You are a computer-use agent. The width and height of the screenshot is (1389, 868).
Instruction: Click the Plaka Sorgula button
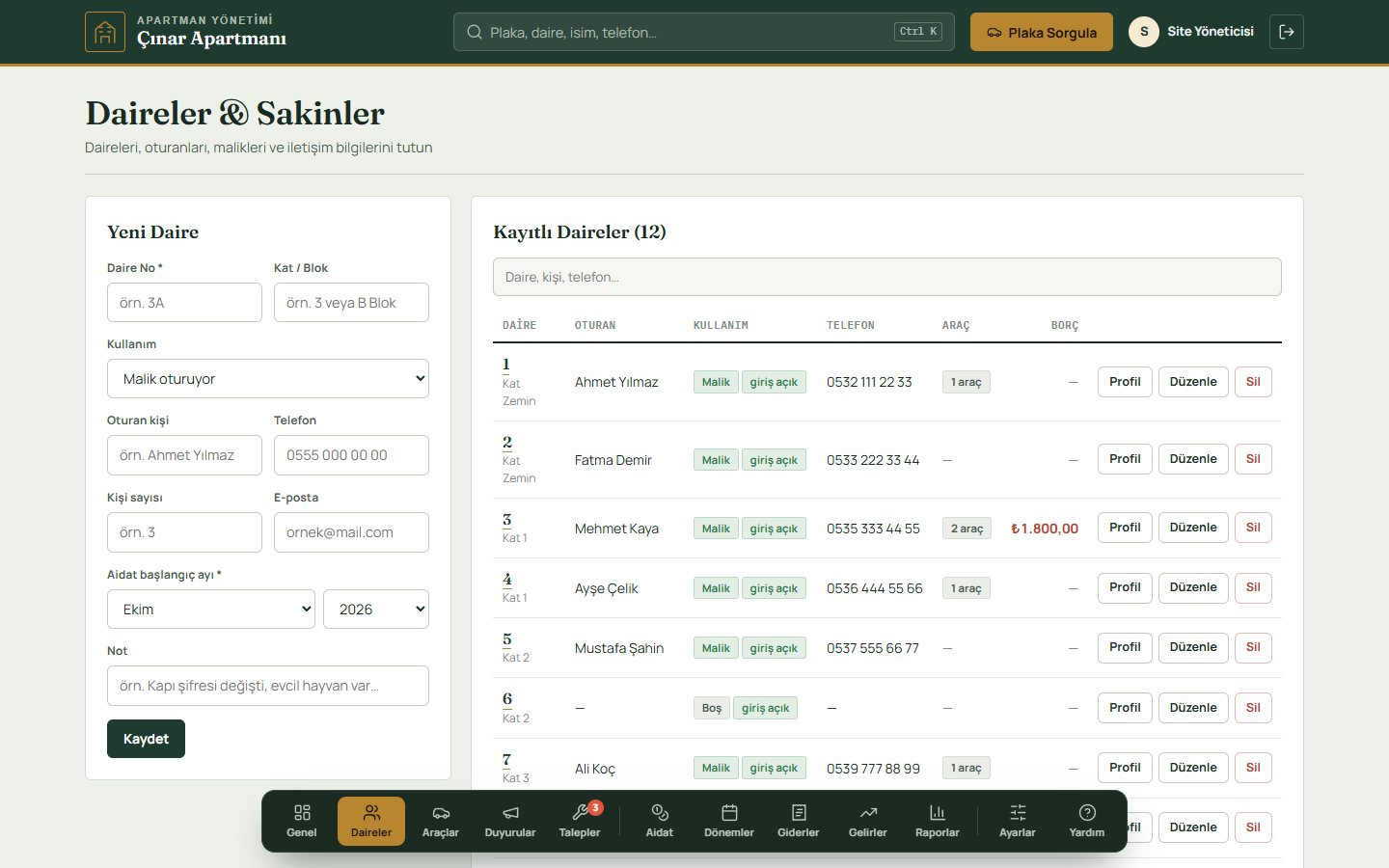point(1042,32)
